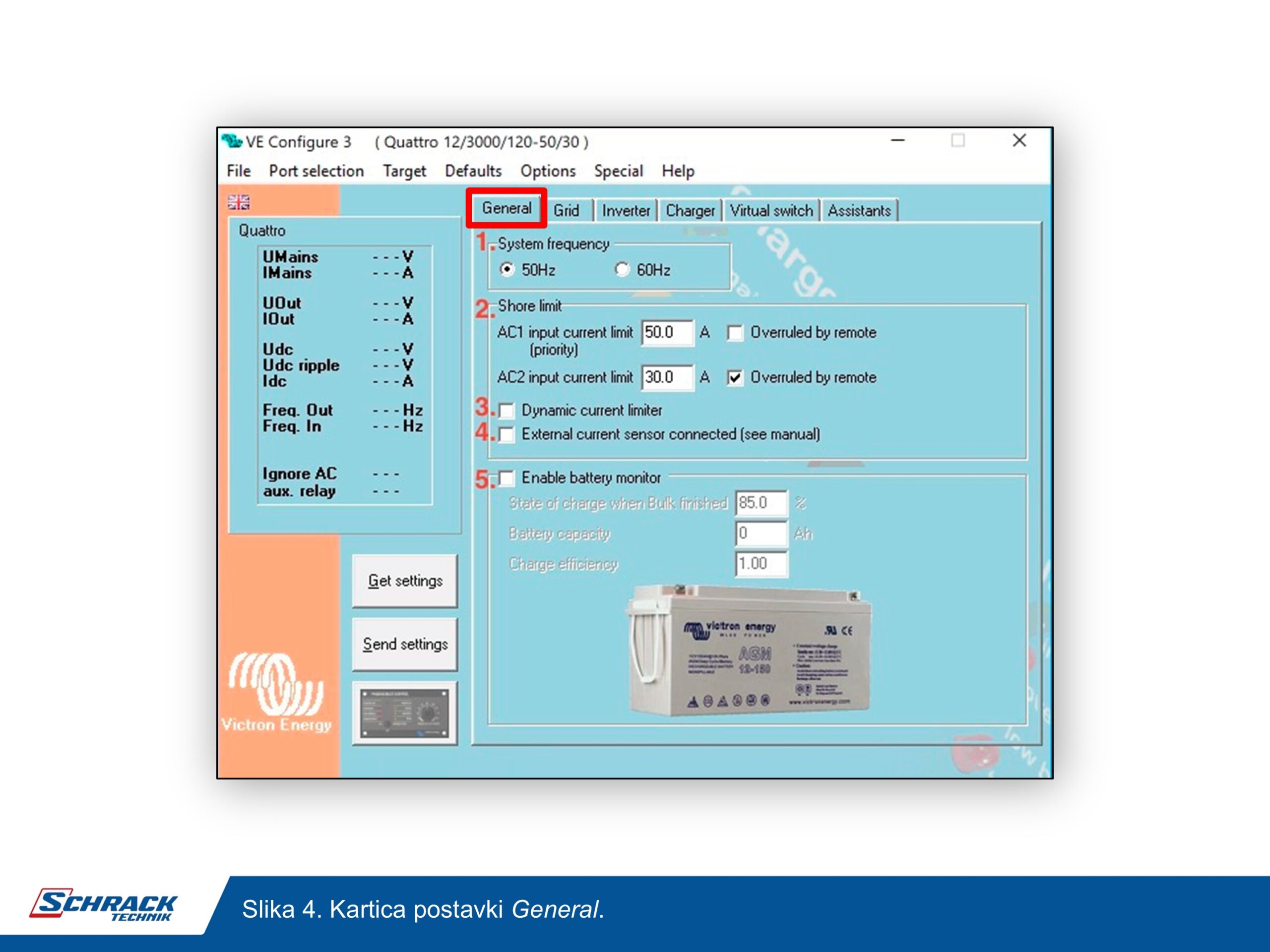Click the UK flag language icon
This screenshot has width=1270, height=952.
tap(238, 202)
